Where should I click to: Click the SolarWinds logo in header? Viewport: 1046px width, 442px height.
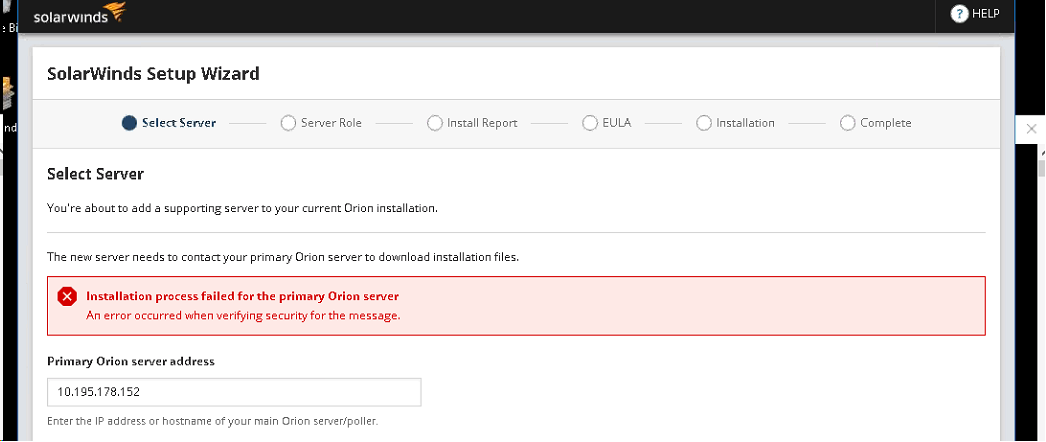pos(80,15)
